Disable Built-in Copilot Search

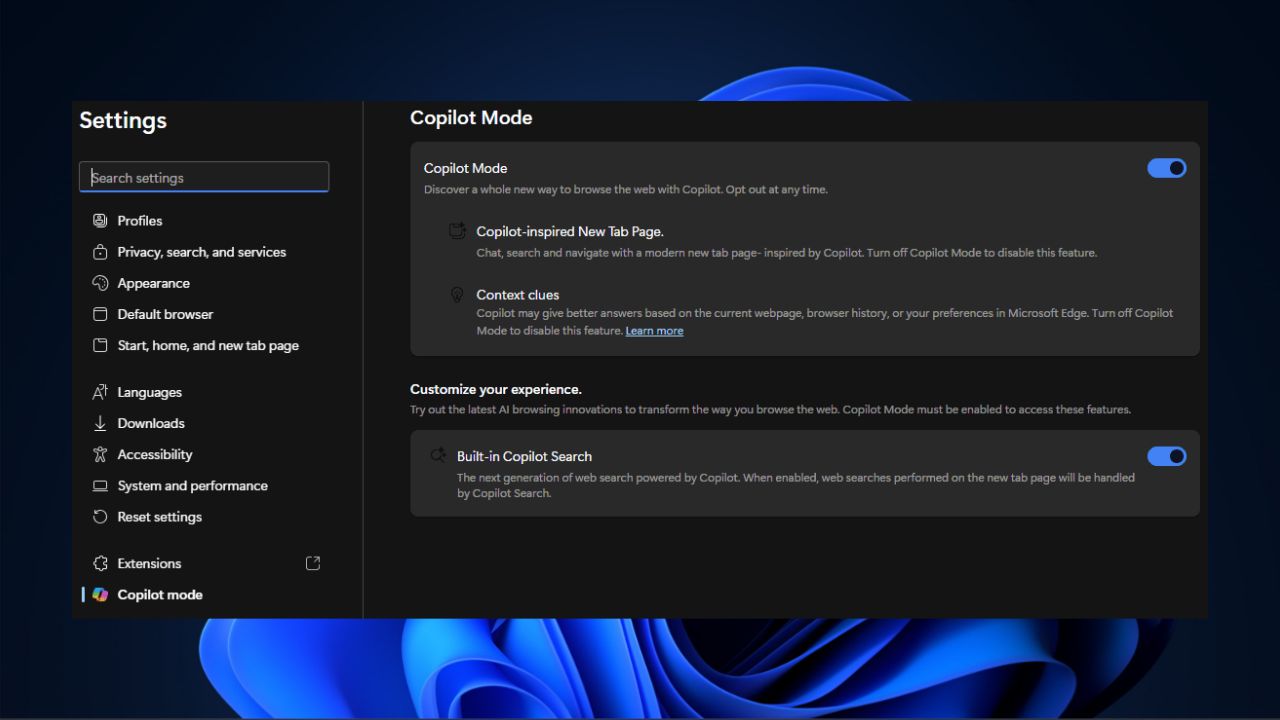coord(1166,456)
